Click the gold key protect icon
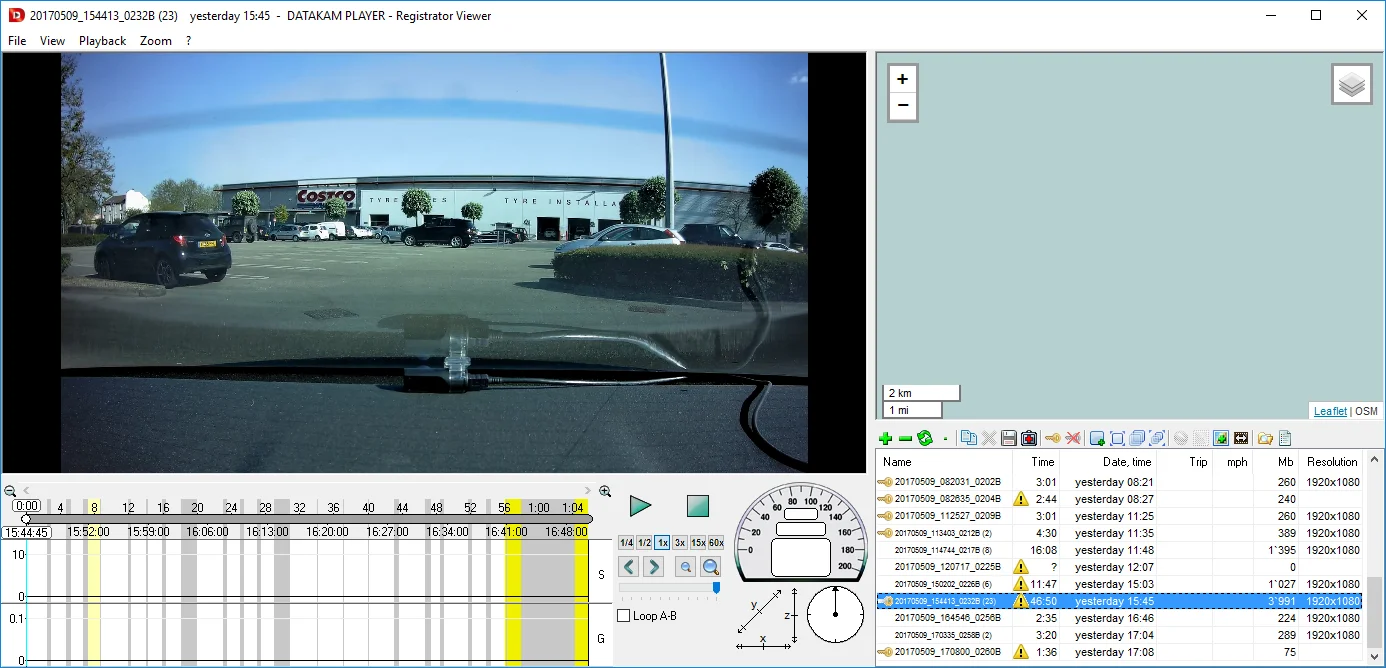The width and height of the screenshot is (1386, 668). [x=1053, y=438]
